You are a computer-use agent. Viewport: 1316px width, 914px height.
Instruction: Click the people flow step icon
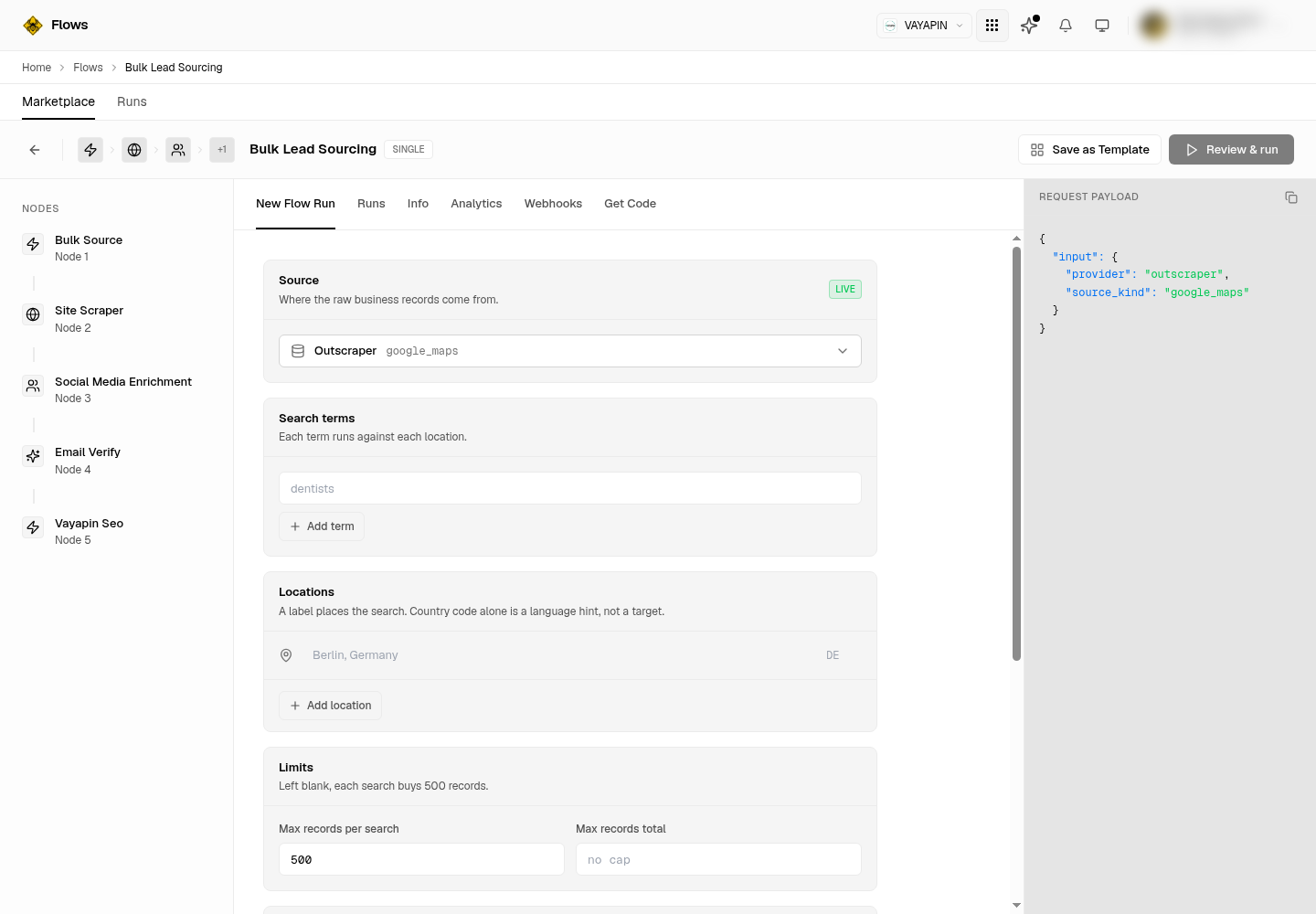click(178, 150)
